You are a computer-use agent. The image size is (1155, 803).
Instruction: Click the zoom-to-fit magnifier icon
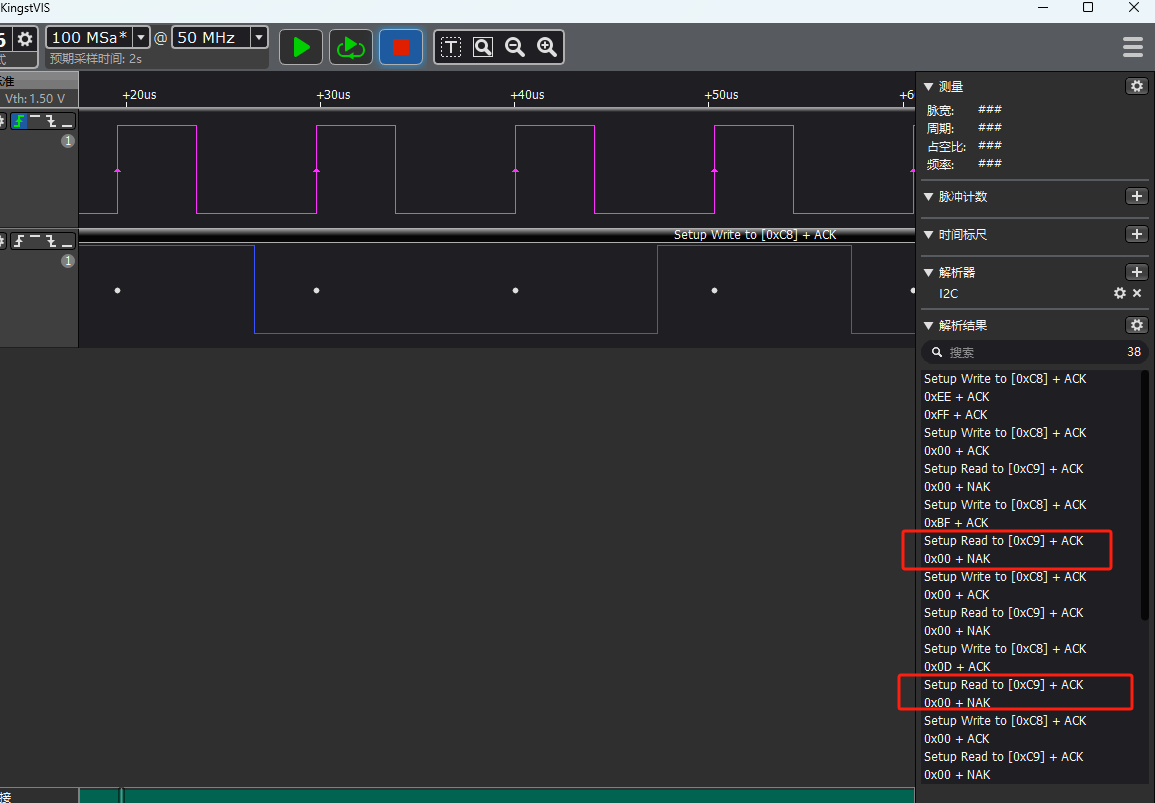(x=482, y=48)
